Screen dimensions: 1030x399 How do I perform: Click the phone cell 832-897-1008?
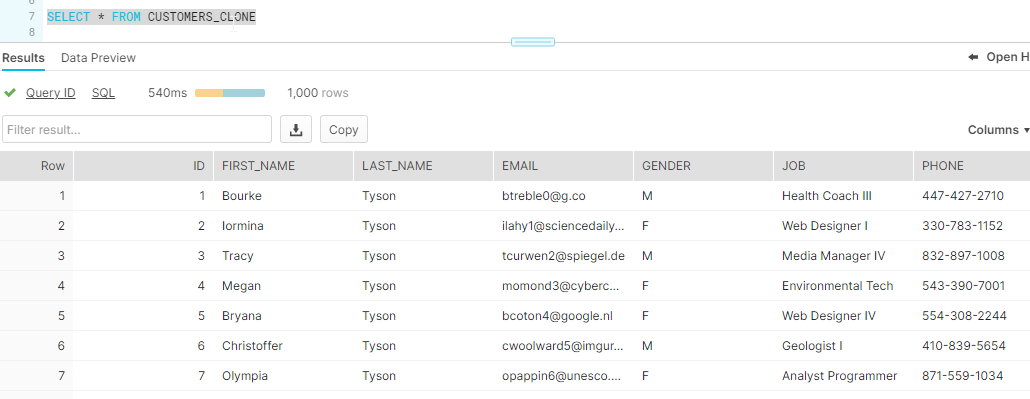tap(963, 256)
